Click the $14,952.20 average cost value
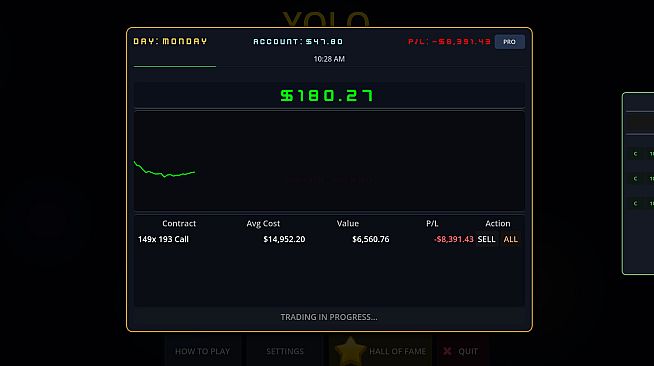654x366 pixels. (x=284, y=239)
